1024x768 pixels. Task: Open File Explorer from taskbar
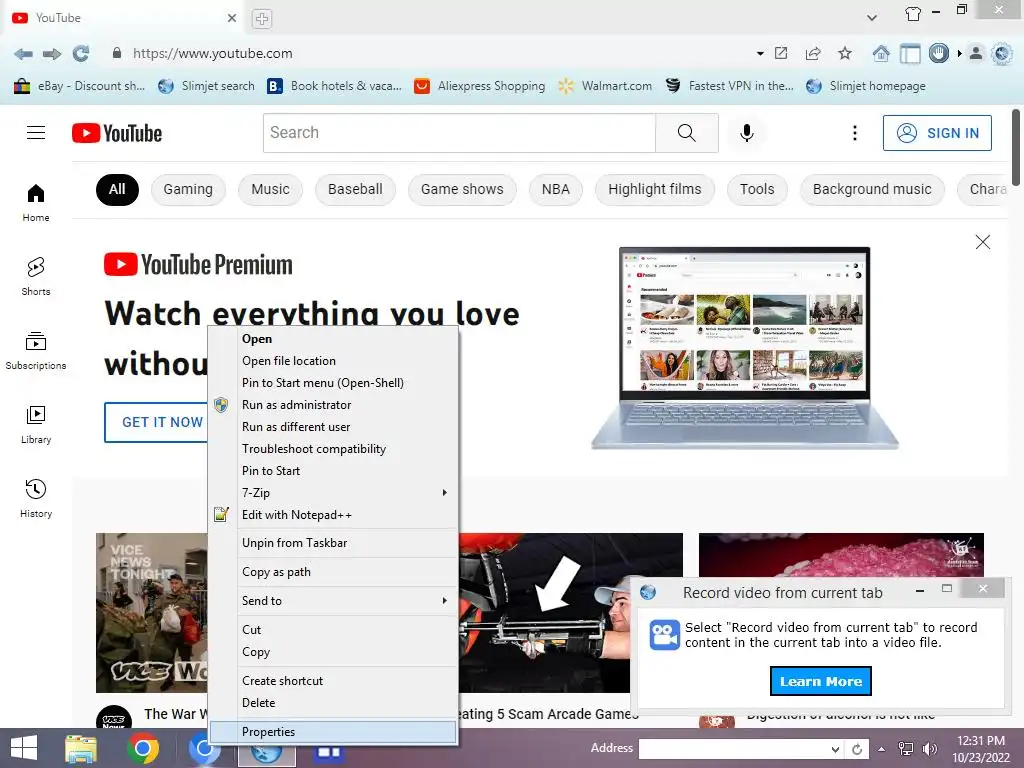(81, 748)
